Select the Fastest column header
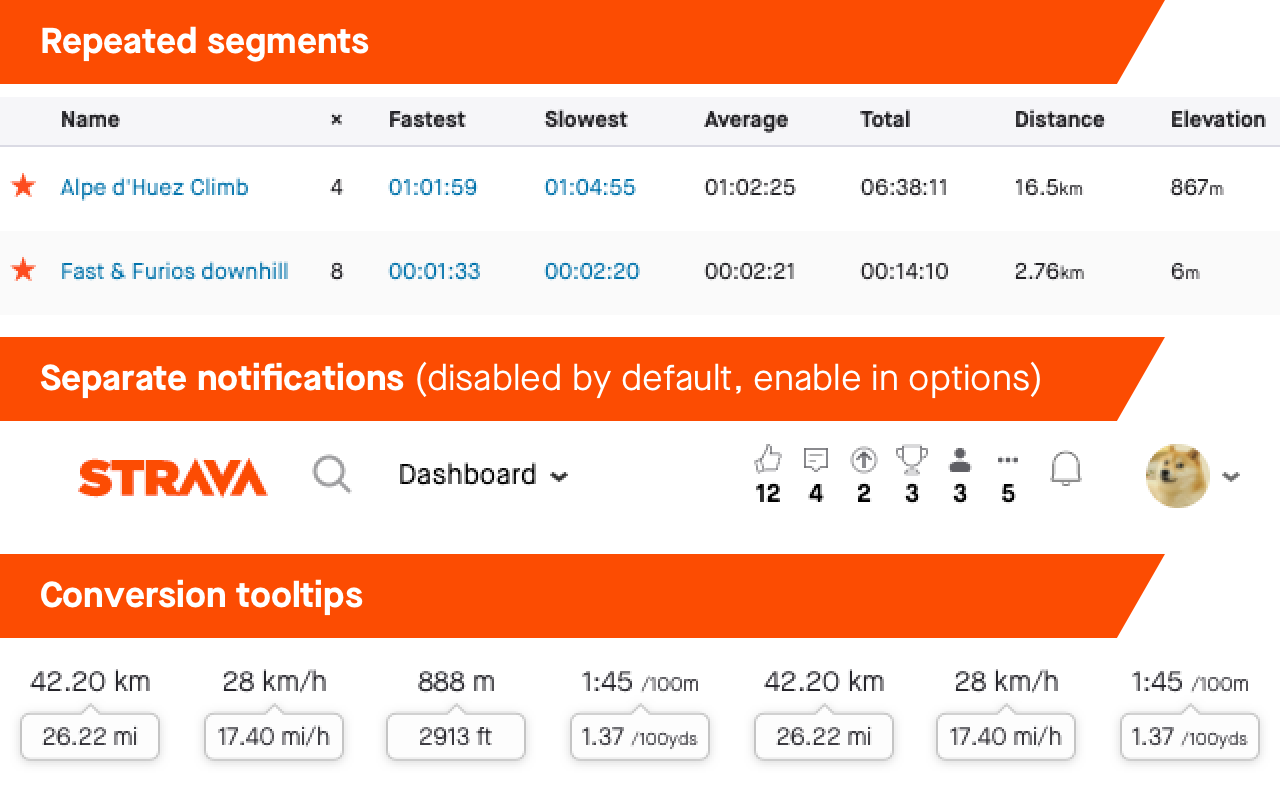The width and height of the screenshot is (1280, 800). pos(427,120)
